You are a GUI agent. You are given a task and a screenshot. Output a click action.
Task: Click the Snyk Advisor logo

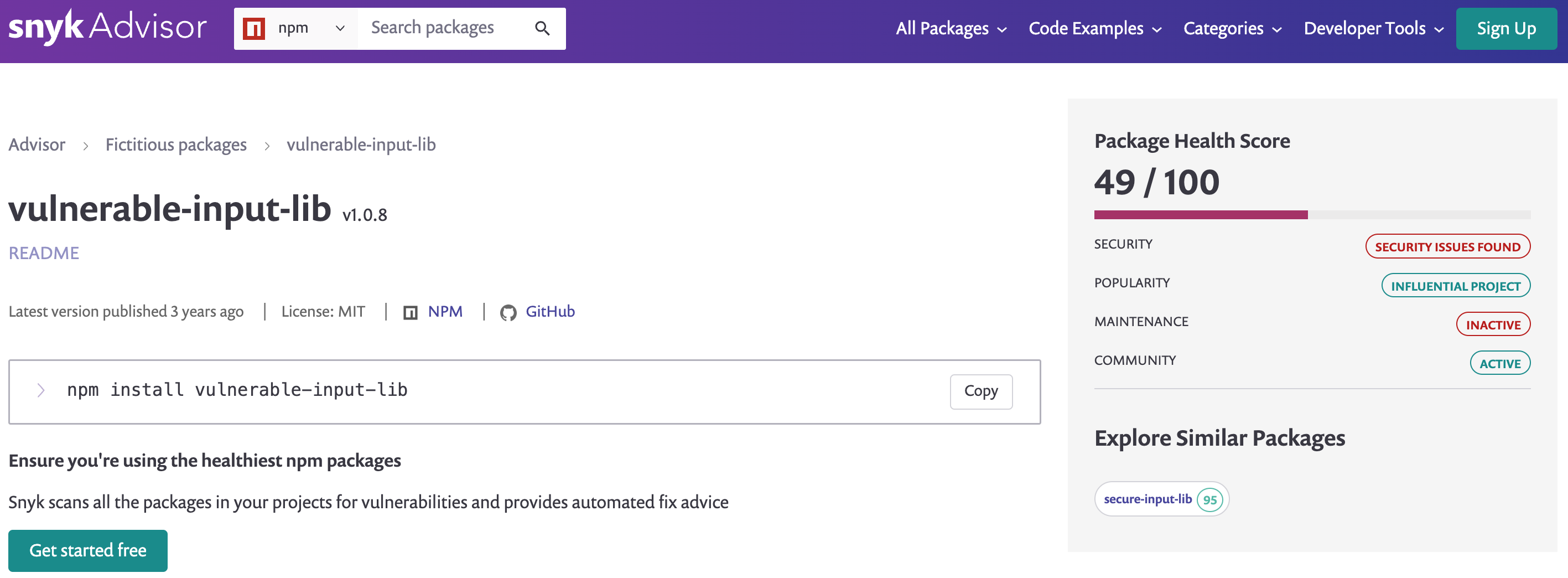(x=107, y=28)
